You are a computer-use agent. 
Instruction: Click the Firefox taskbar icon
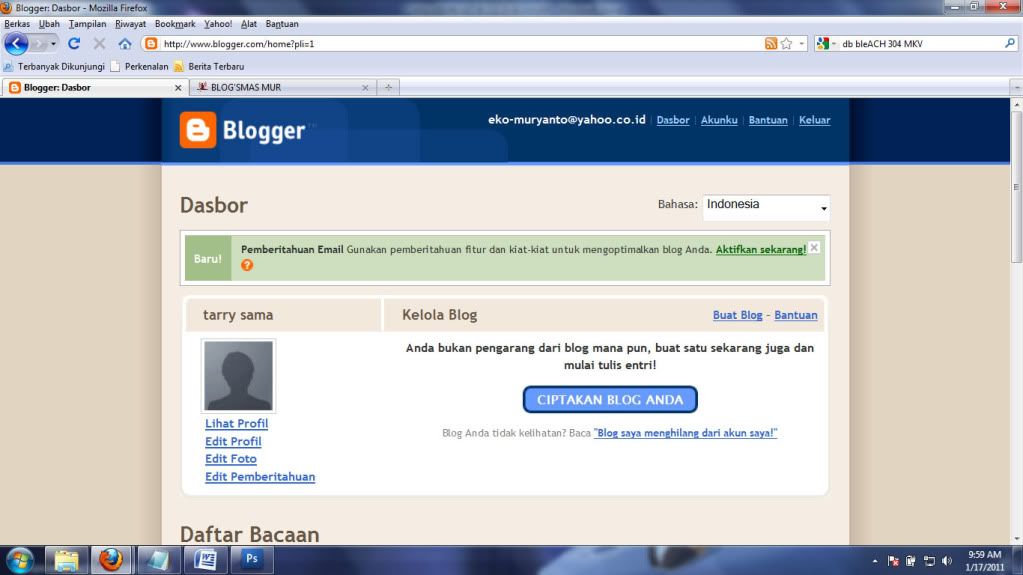tap(111, 561)
